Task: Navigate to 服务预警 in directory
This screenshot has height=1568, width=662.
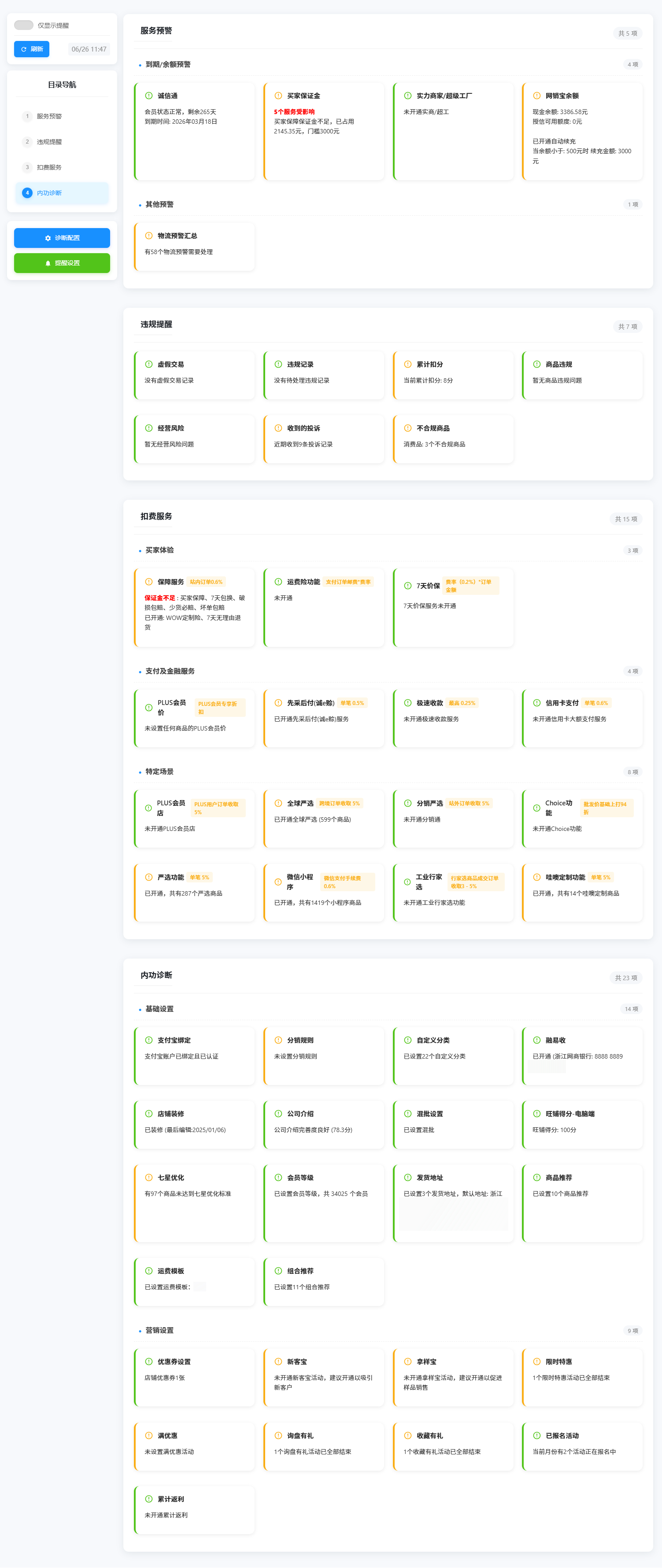Action: coord(49,116)
